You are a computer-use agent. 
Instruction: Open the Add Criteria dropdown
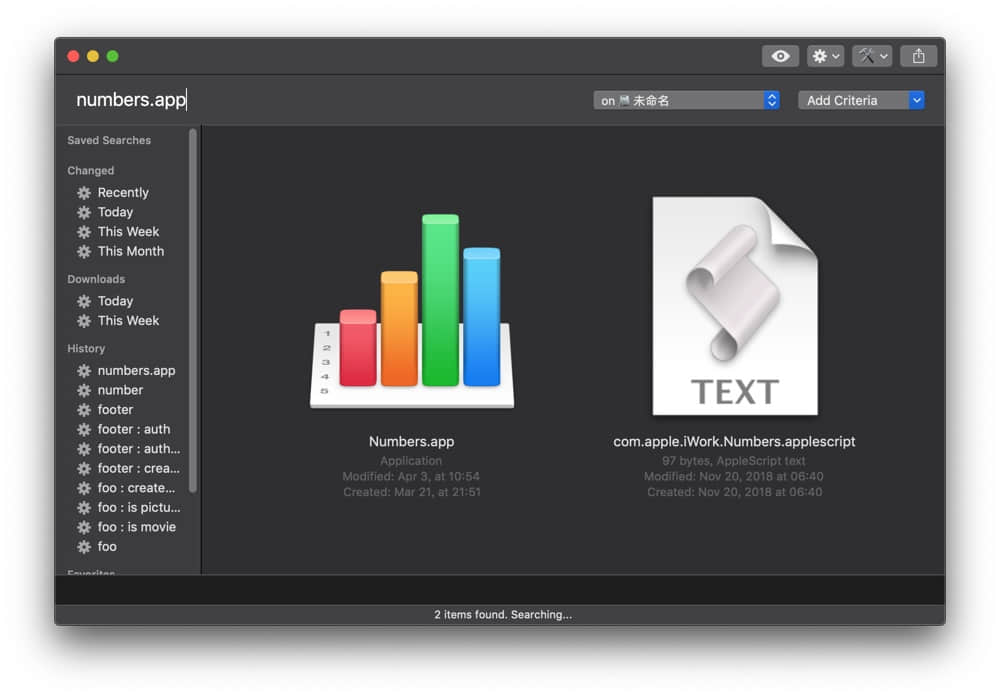(860, 100)
